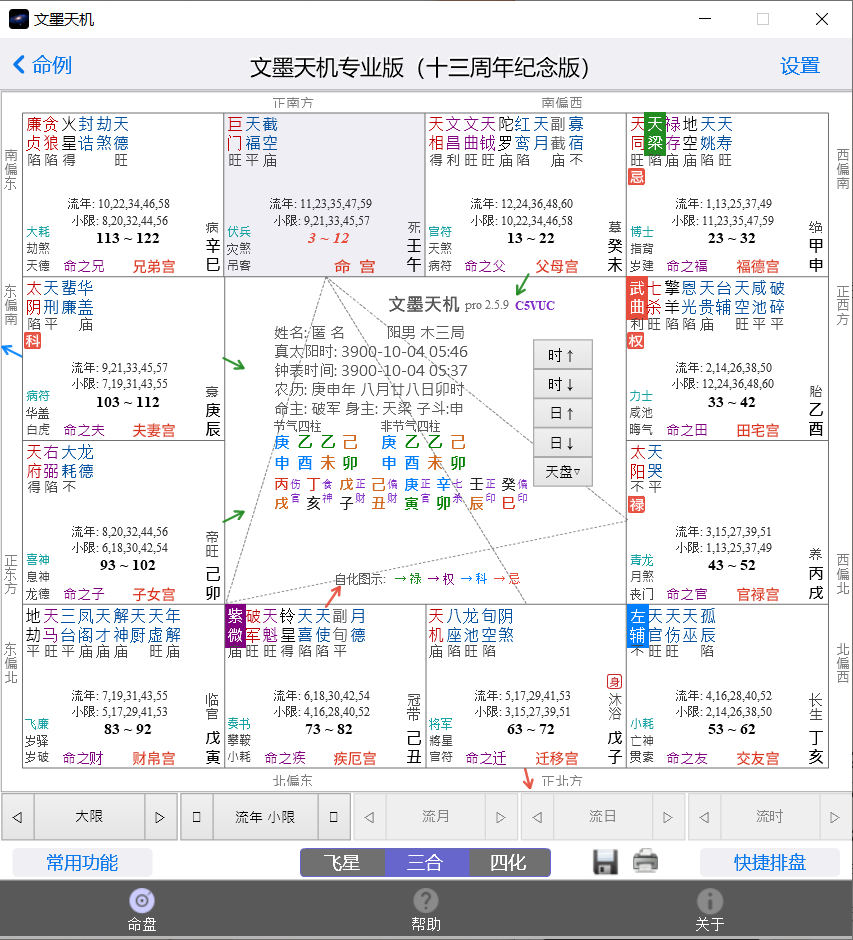Go to next 流日 with right arrow

coord(668,817)
